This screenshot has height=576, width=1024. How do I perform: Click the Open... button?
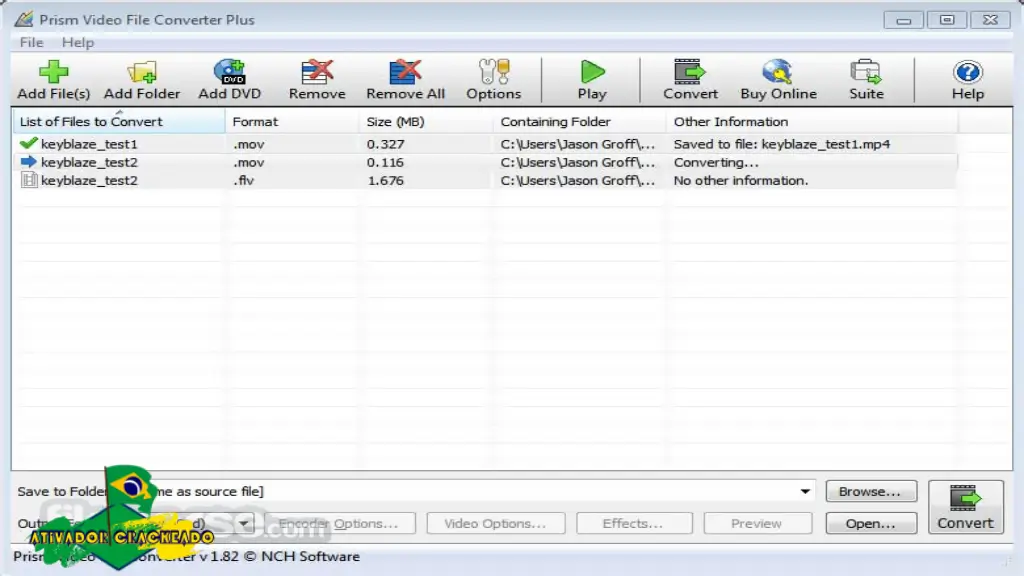click(871, 523)
